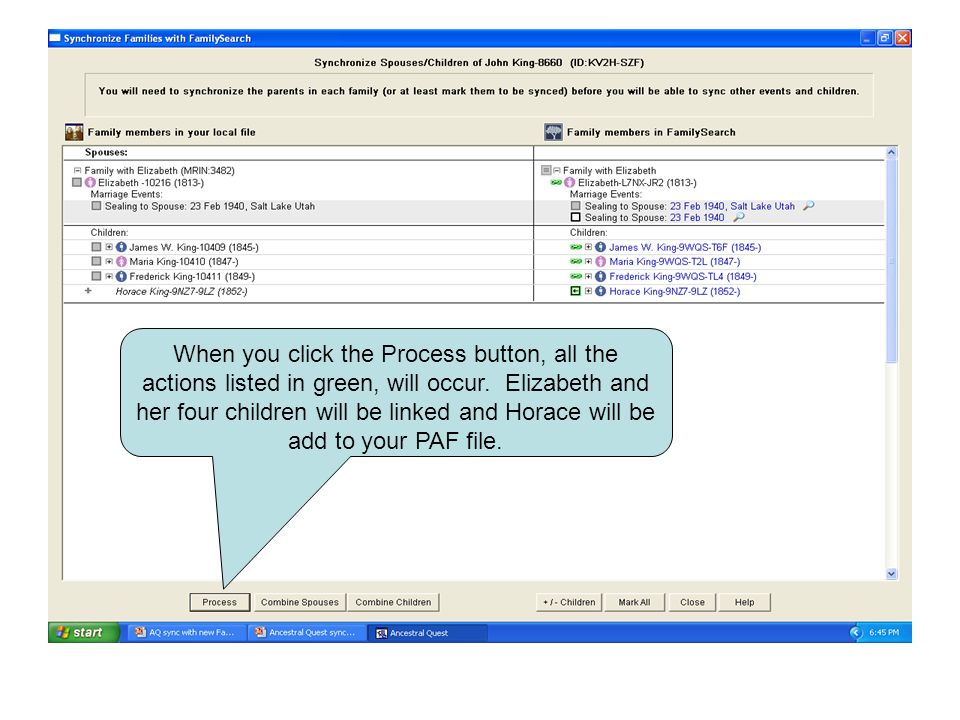Collapse Family with Elizabeth (MRIN:3482)
This screenshot has width=960, height=720.
click(78, 171)
